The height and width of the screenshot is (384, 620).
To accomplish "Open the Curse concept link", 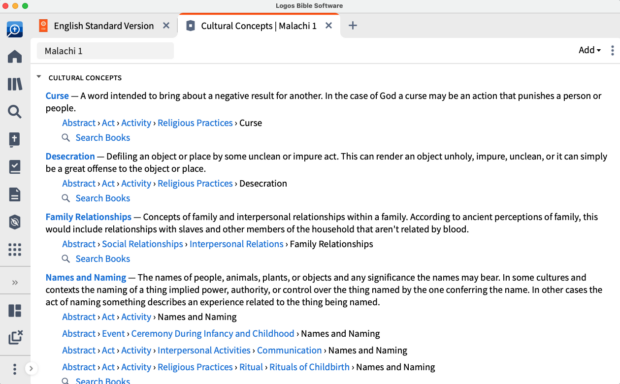I will pos(57,96).
